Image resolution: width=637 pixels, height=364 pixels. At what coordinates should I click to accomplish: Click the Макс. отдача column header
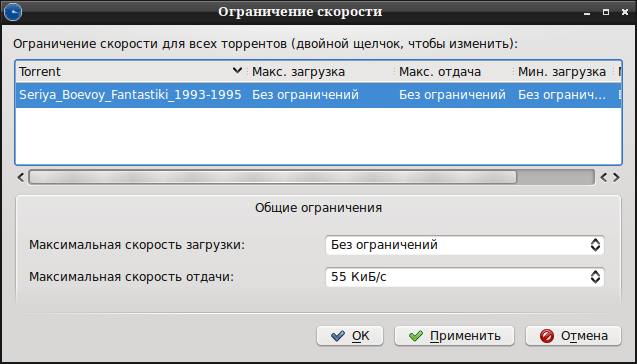[x=453, y=72]
